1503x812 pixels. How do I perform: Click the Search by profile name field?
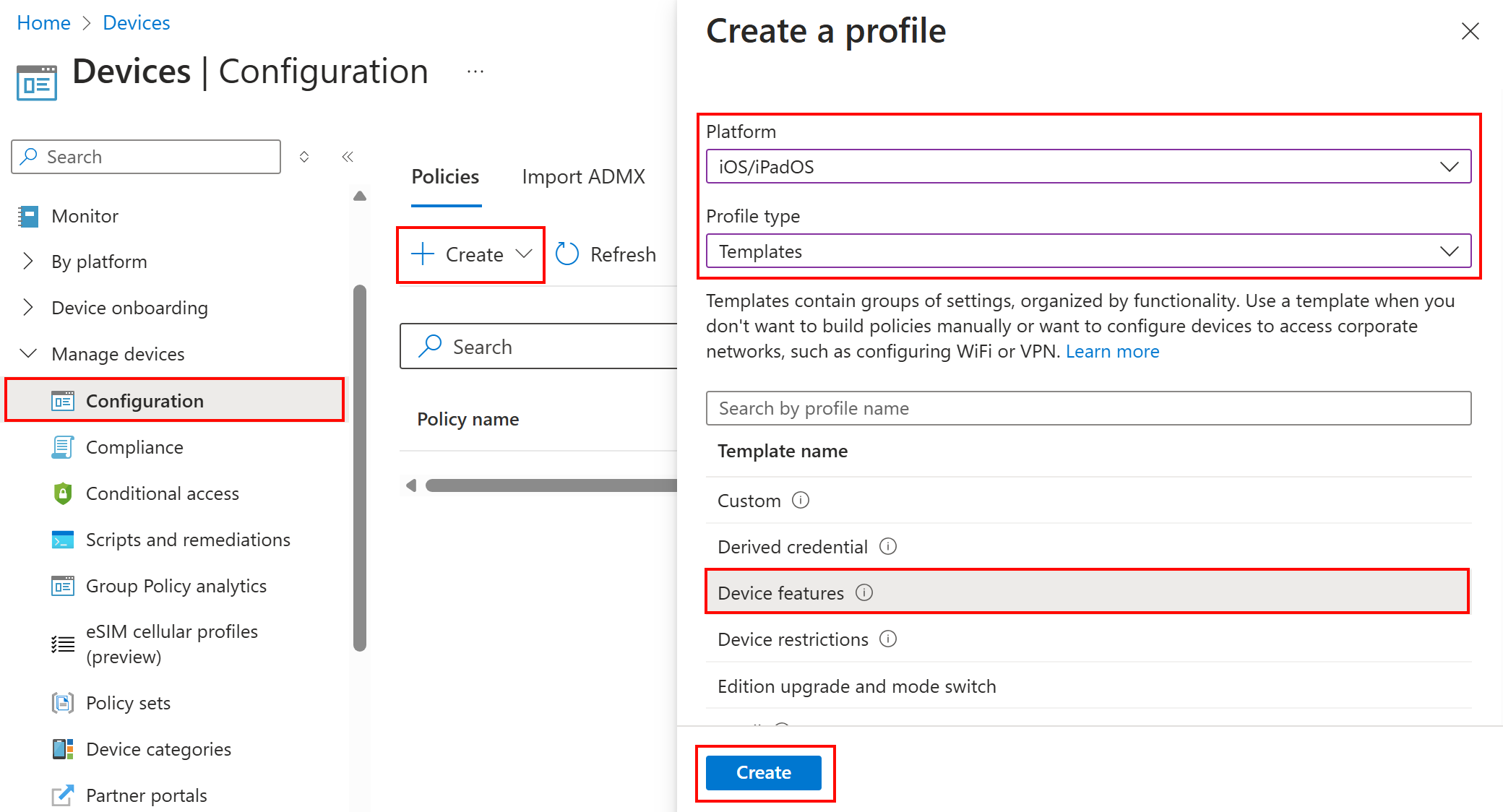point(1088,408)
